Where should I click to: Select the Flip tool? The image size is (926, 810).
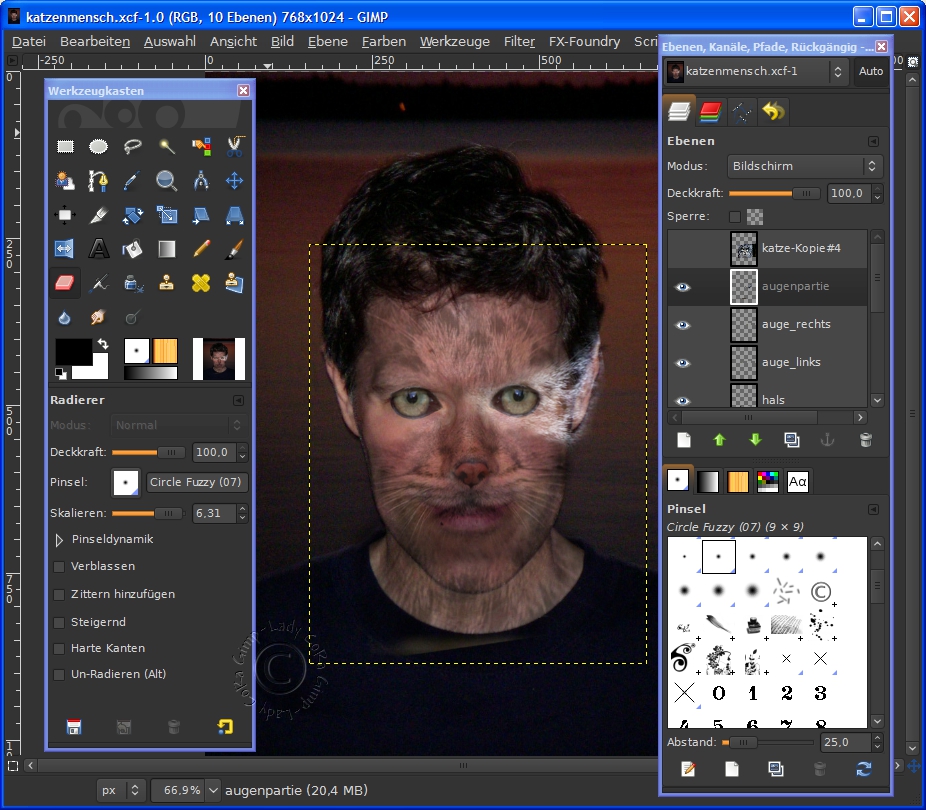[x=64, y=249]
